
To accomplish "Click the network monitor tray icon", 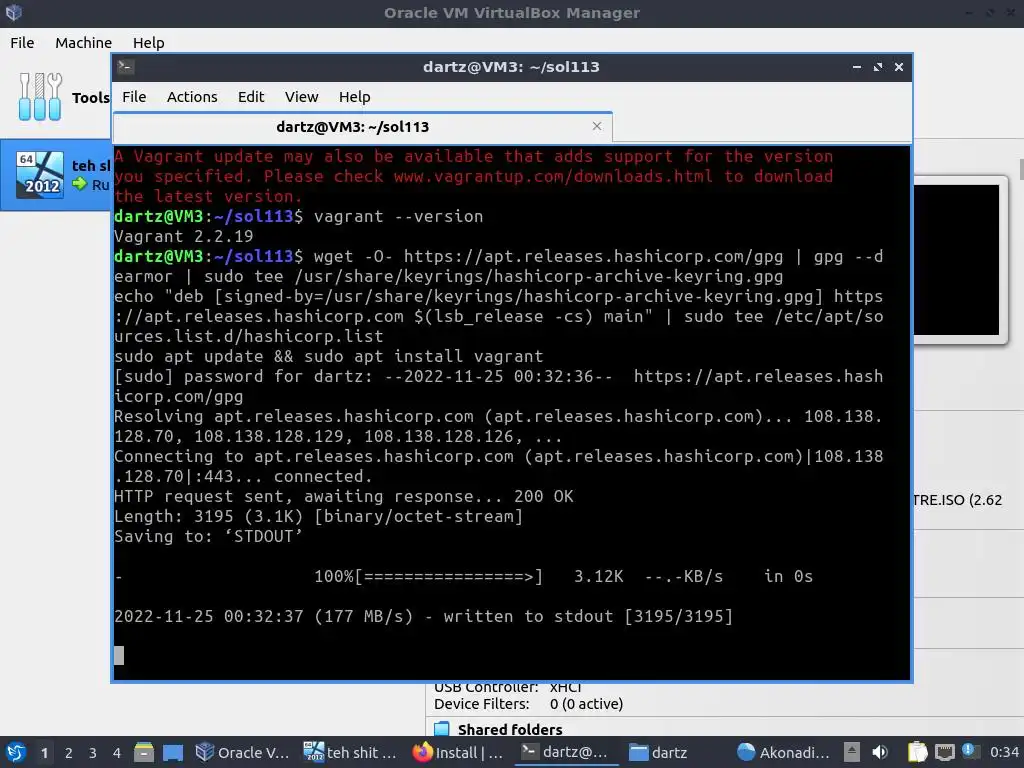I will point(944,752).
